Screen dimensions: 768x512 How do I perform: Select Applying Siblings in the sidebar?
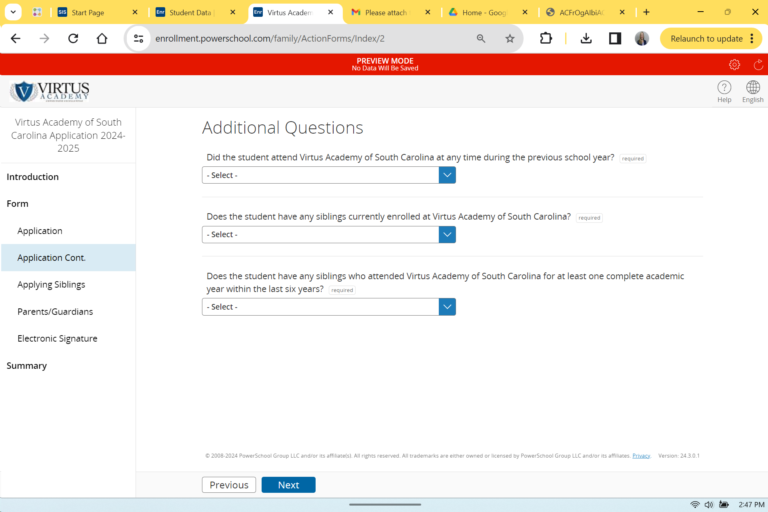(x=51, y=285)
